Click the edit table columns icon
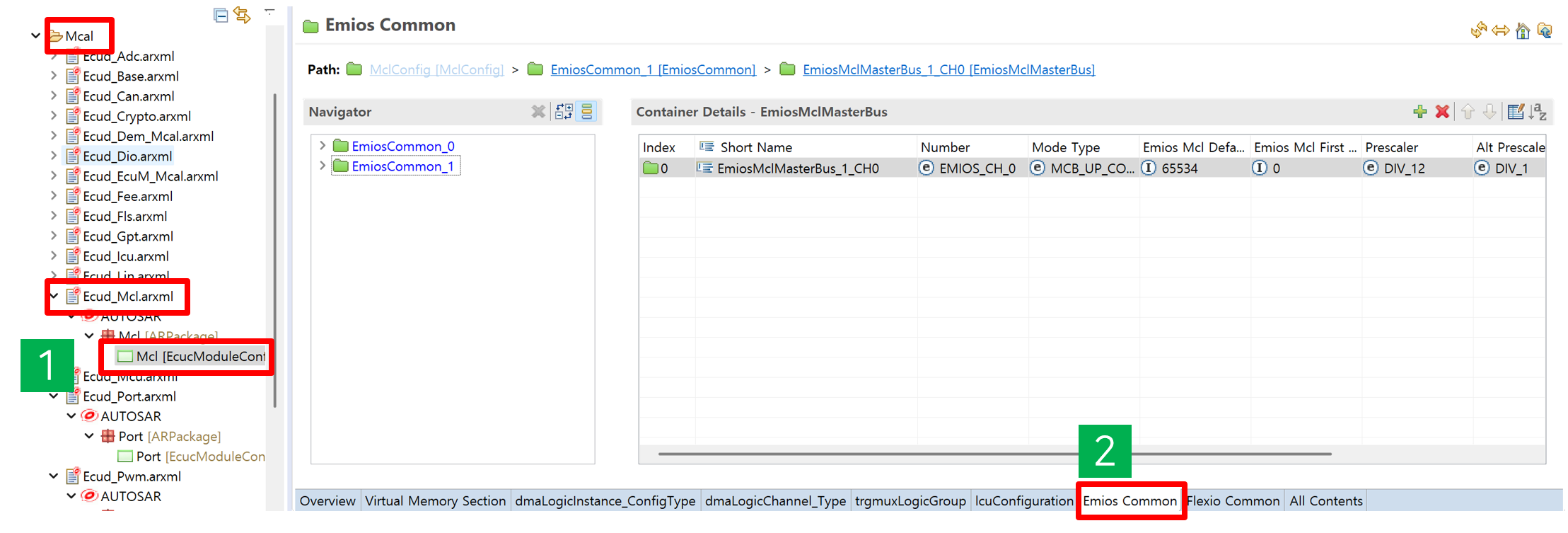This screenshot has height=533, width=1568. (1515, 112)
